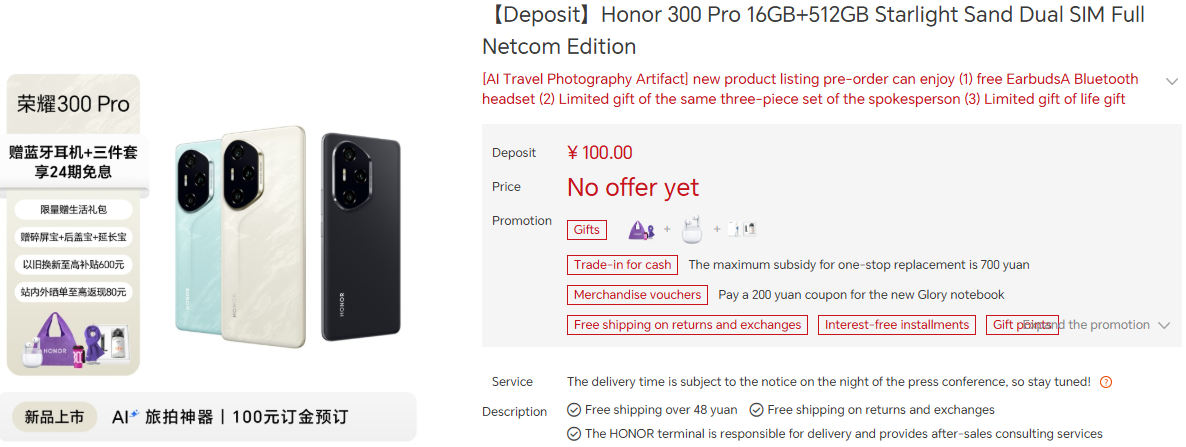Click the purple gift bag icon
The image size is (1186, 447).
[x=642, y=230]
